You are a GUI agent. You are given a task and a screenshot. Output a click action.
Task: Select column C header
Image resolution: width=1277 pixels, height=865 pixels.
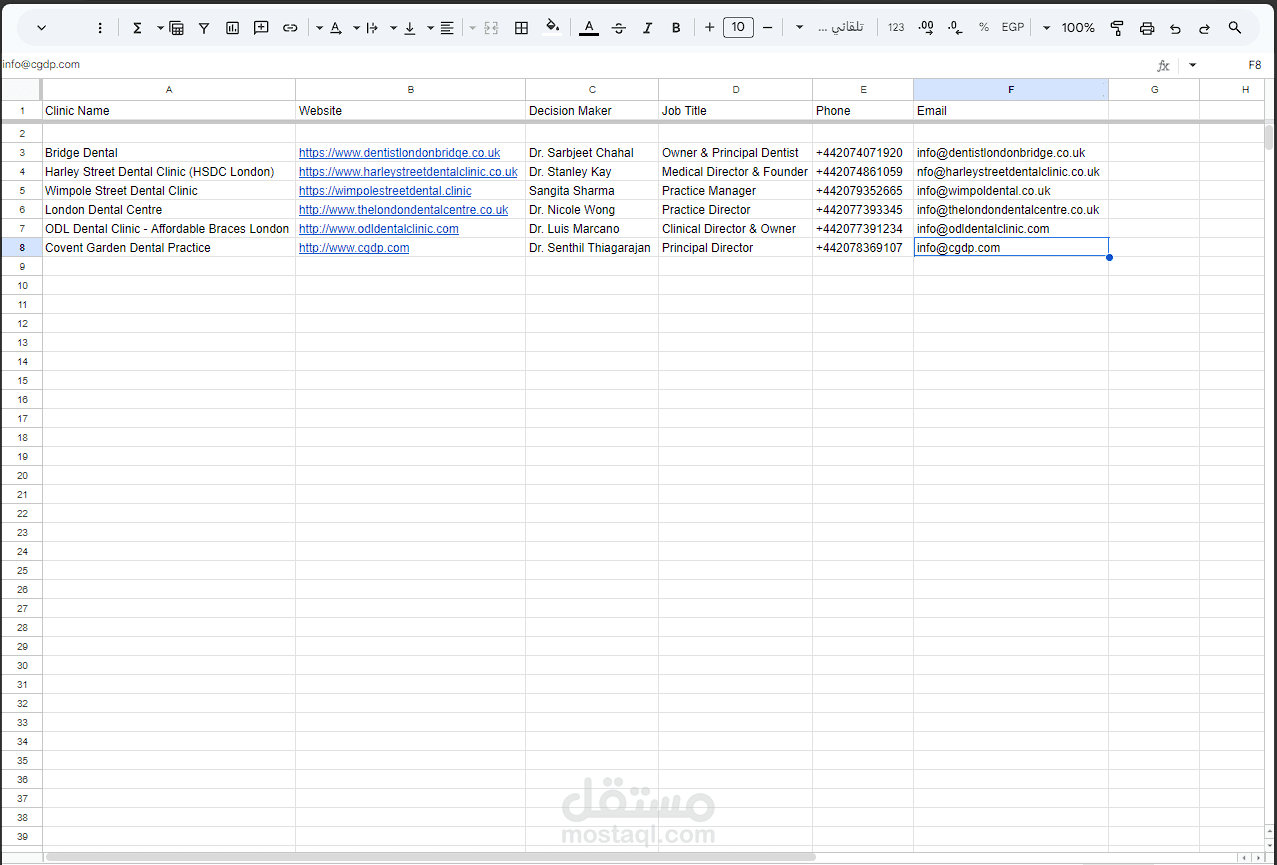point(592,90)
